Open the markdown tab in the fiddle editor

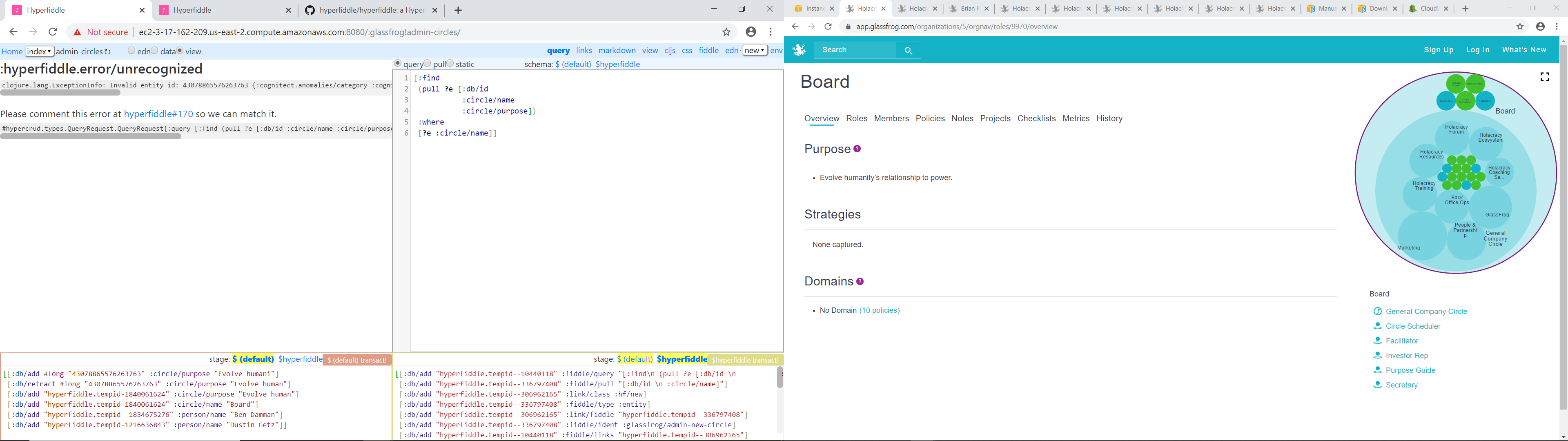click(617, 51)
